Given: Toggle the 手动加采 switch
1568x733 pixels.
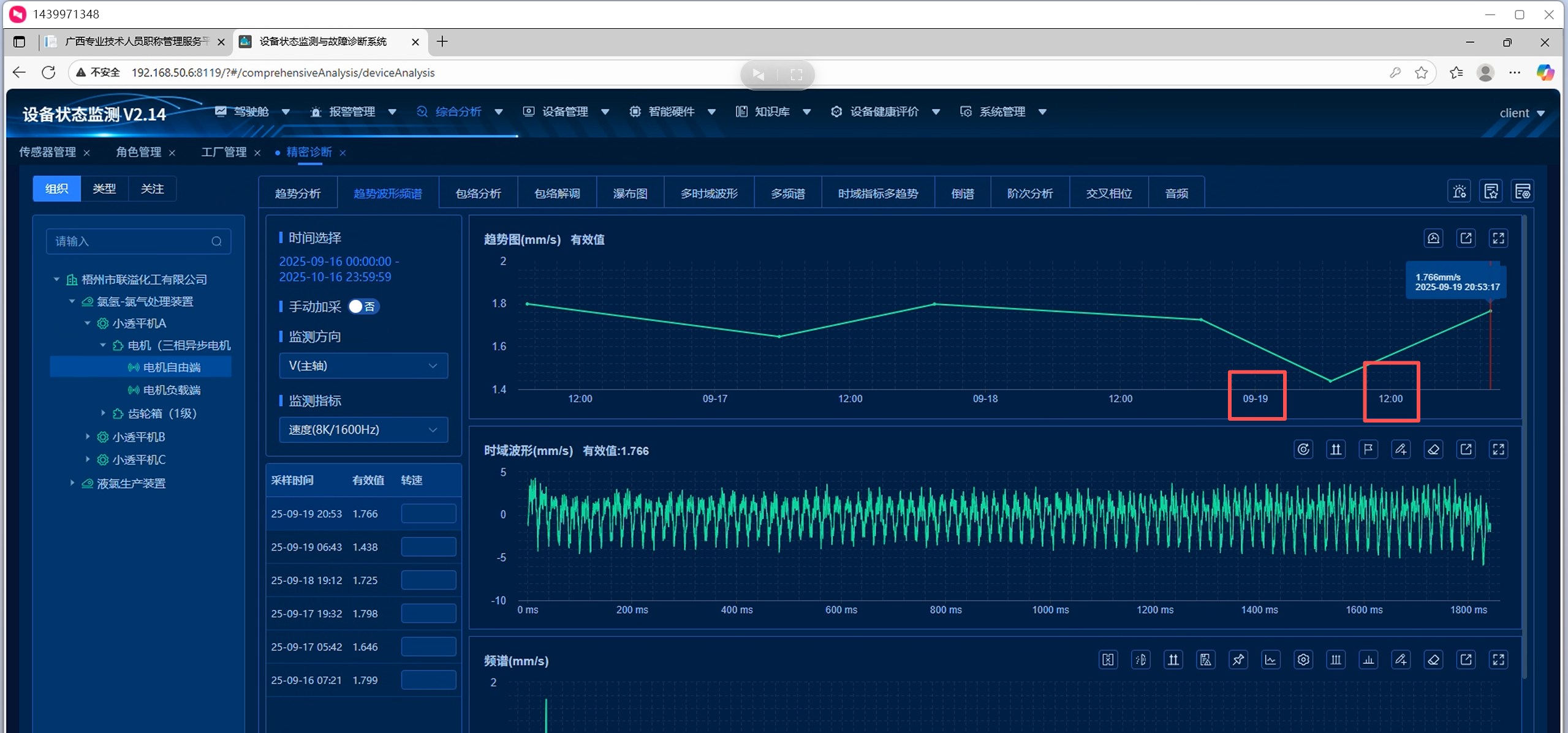Looking at the screenshot, I should click(364, 306).
